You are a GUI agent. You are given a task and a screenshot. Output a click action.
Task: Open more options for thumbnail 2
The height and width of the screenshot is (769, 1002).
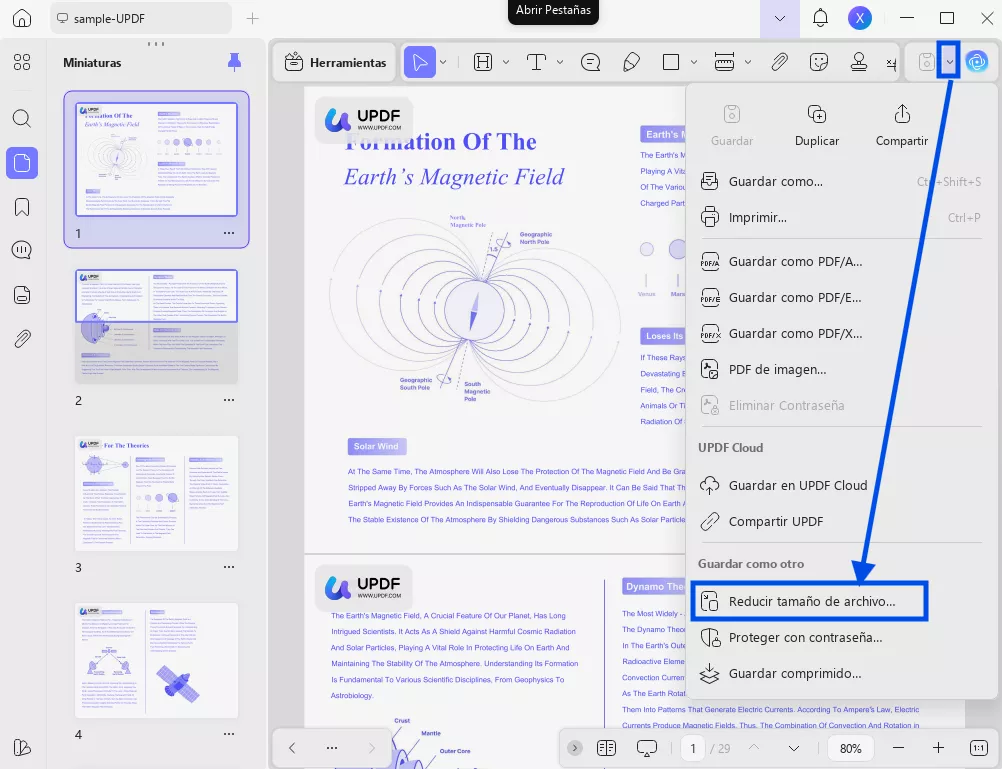[x=229, y=400]
